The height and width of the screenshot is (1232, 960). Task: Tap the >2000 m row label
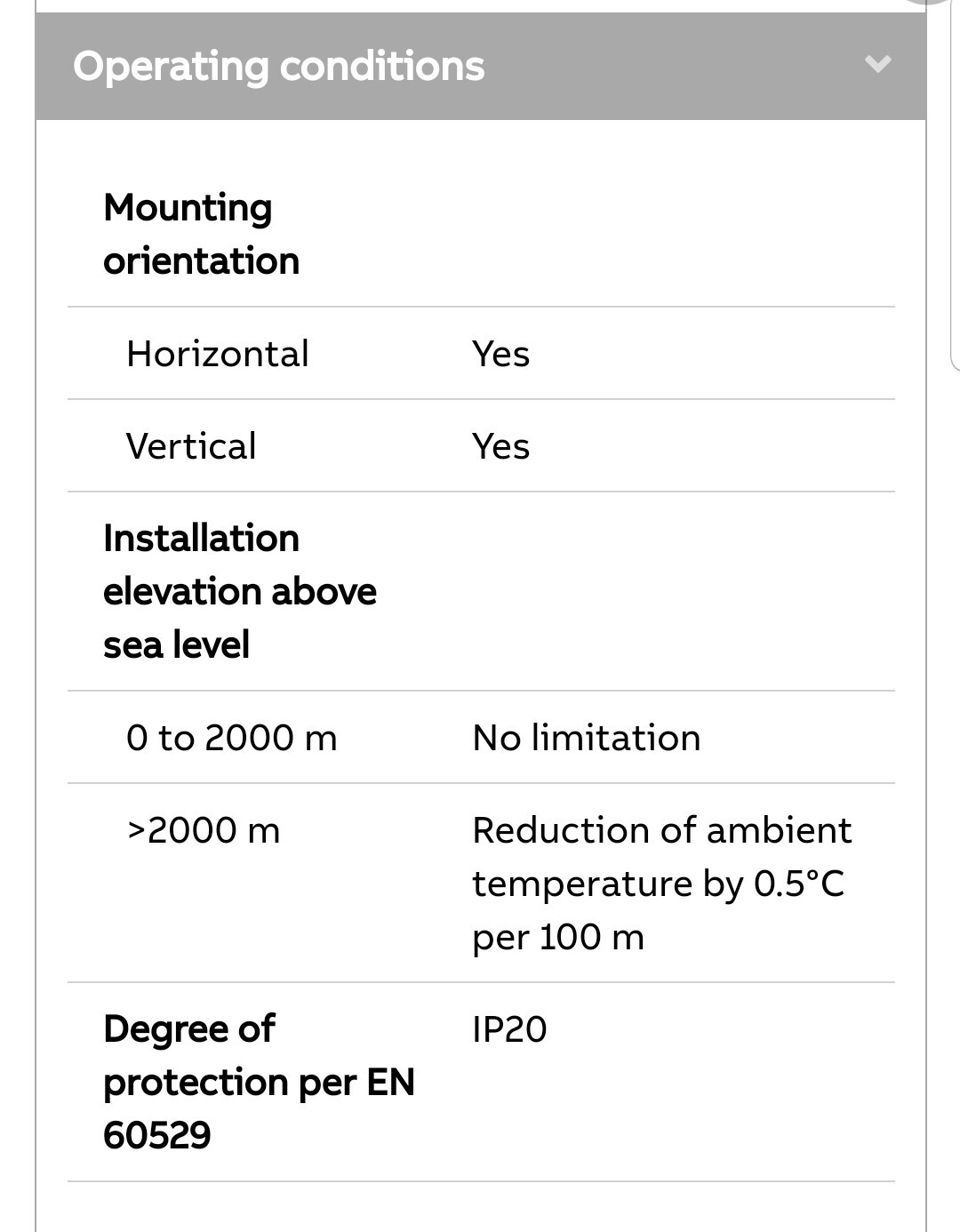(204, 830)
